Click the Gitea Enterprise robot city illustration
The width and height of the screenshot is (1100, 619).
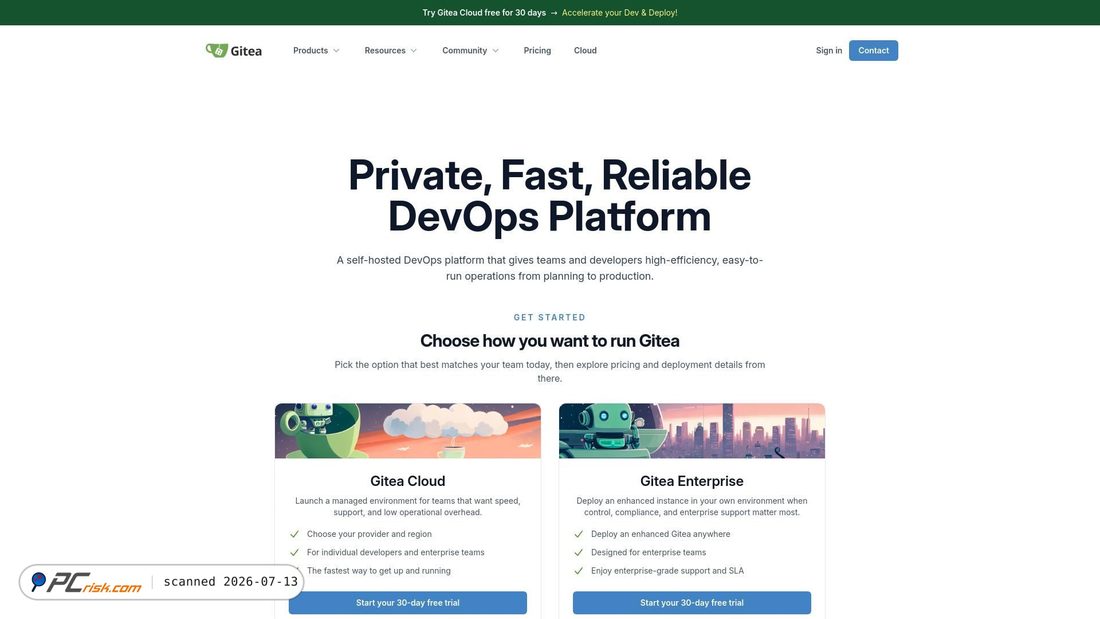click(x=692, y=431)
